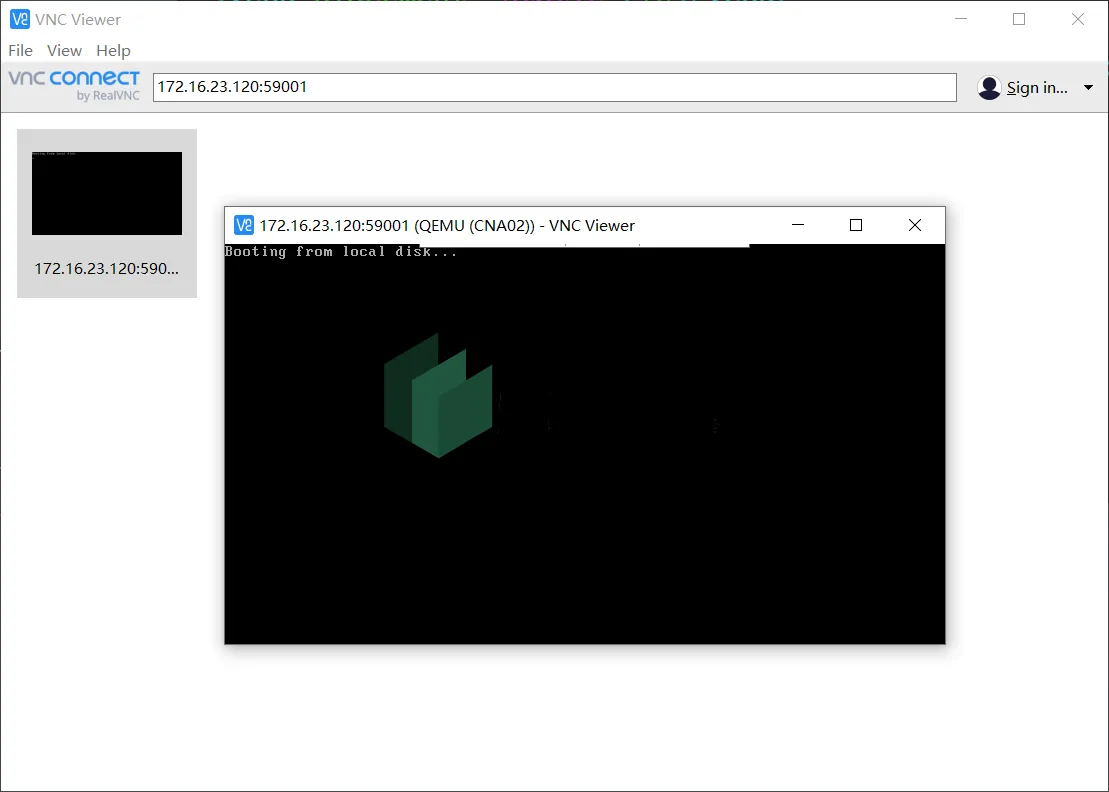The height and width of the screenshot is (792, 1109).
Task: Minimize the QEMU (CNA02) session window
Action: coord(798,225)
